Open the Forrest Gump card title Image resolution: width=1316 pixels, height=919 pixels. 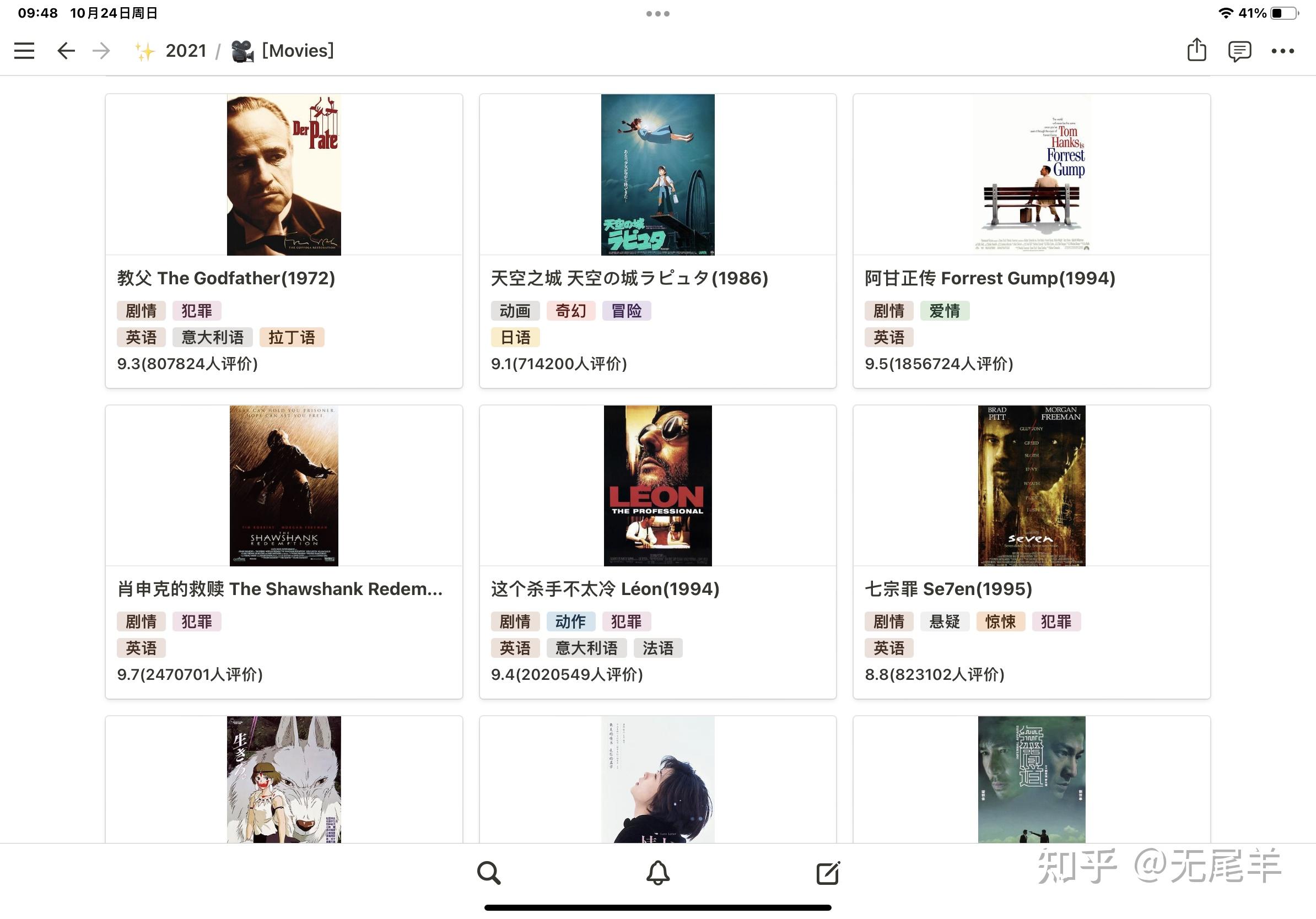(990, 278)
